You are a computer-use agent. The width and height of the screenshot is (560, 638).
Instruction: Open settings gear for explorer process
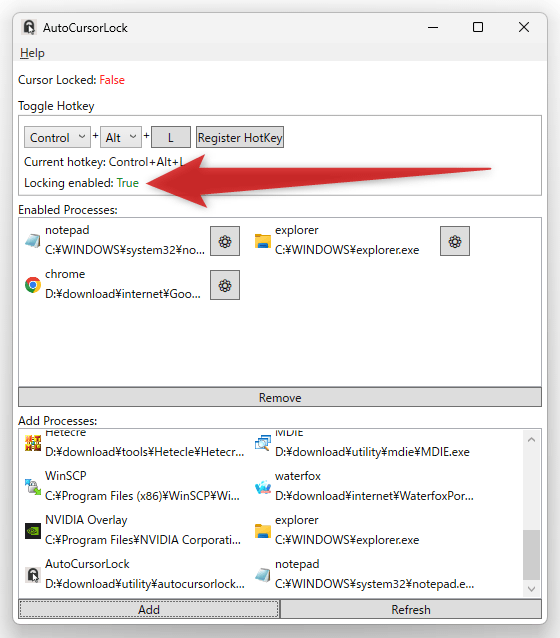(455, 241)
